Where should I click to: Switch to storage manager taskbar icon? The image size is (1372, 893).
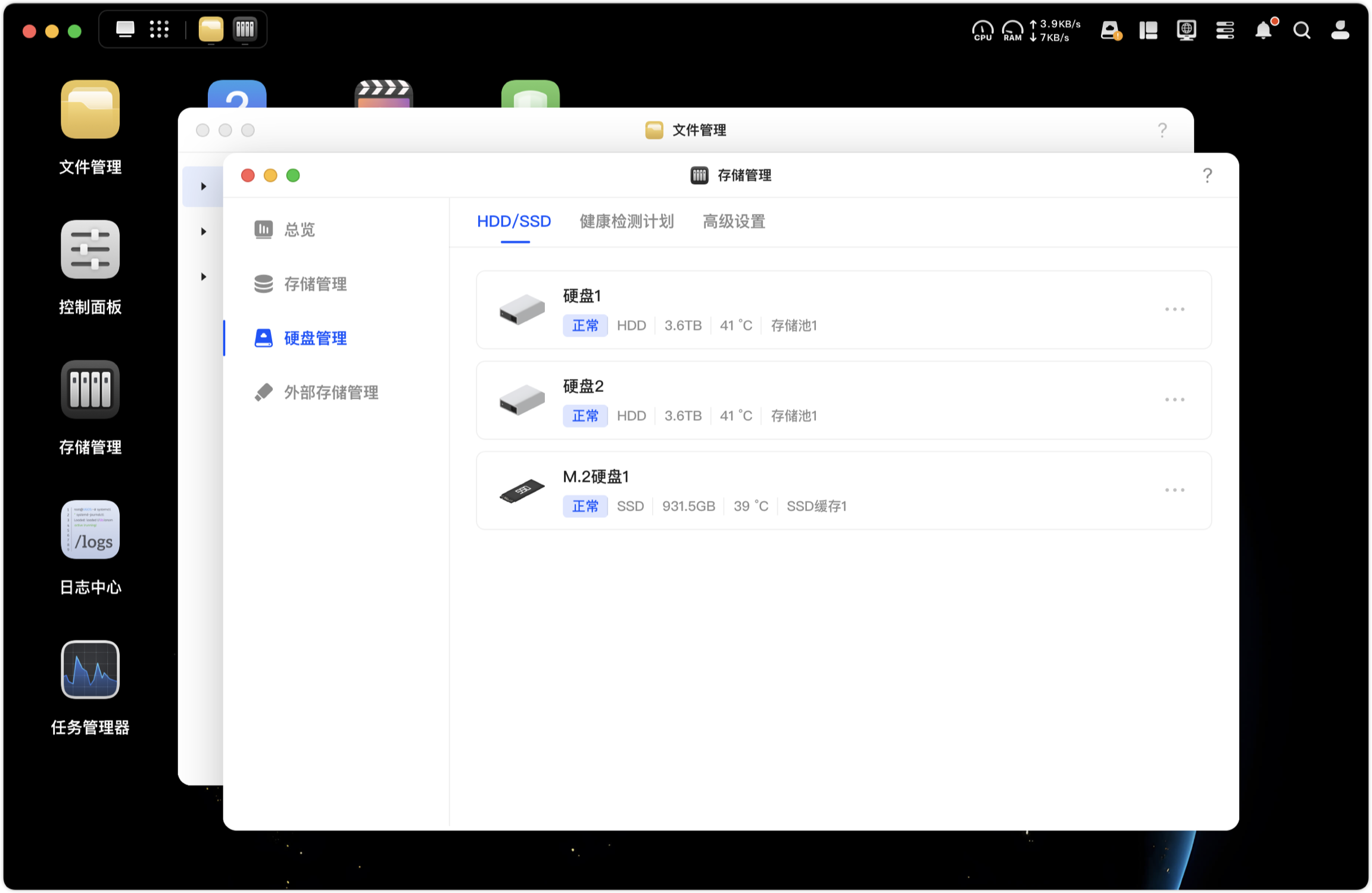(x=245, y=29)
